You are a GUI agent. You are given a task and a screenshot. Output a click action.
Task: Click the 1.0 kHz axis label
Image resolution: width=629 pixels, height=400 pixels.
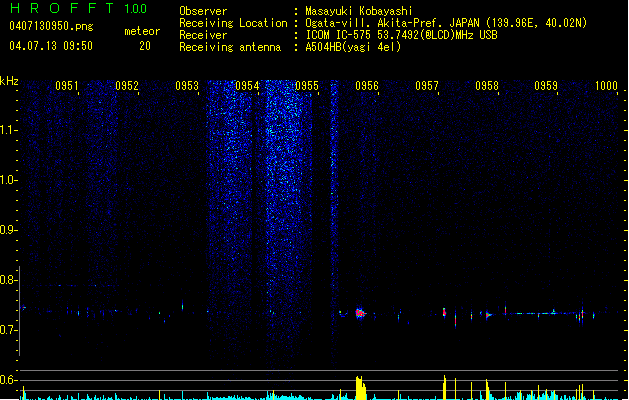point(8,180)
